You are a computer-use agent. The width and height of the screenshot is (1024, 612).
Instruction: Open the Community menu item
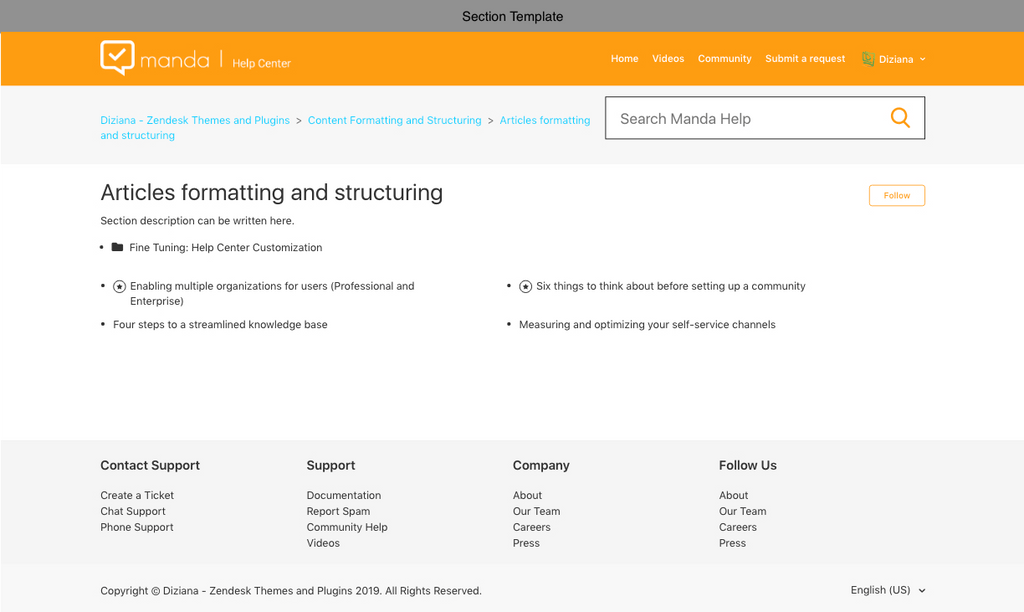tap(724, 58)
